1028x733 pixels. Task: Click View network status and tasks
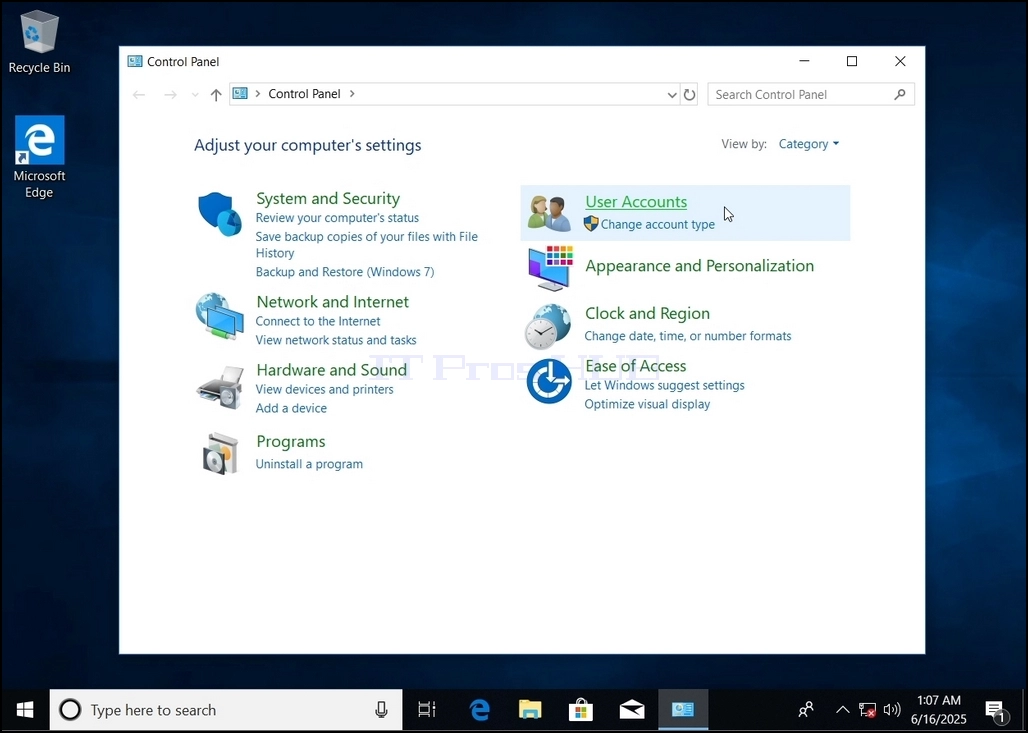click(x=336, y=340)
